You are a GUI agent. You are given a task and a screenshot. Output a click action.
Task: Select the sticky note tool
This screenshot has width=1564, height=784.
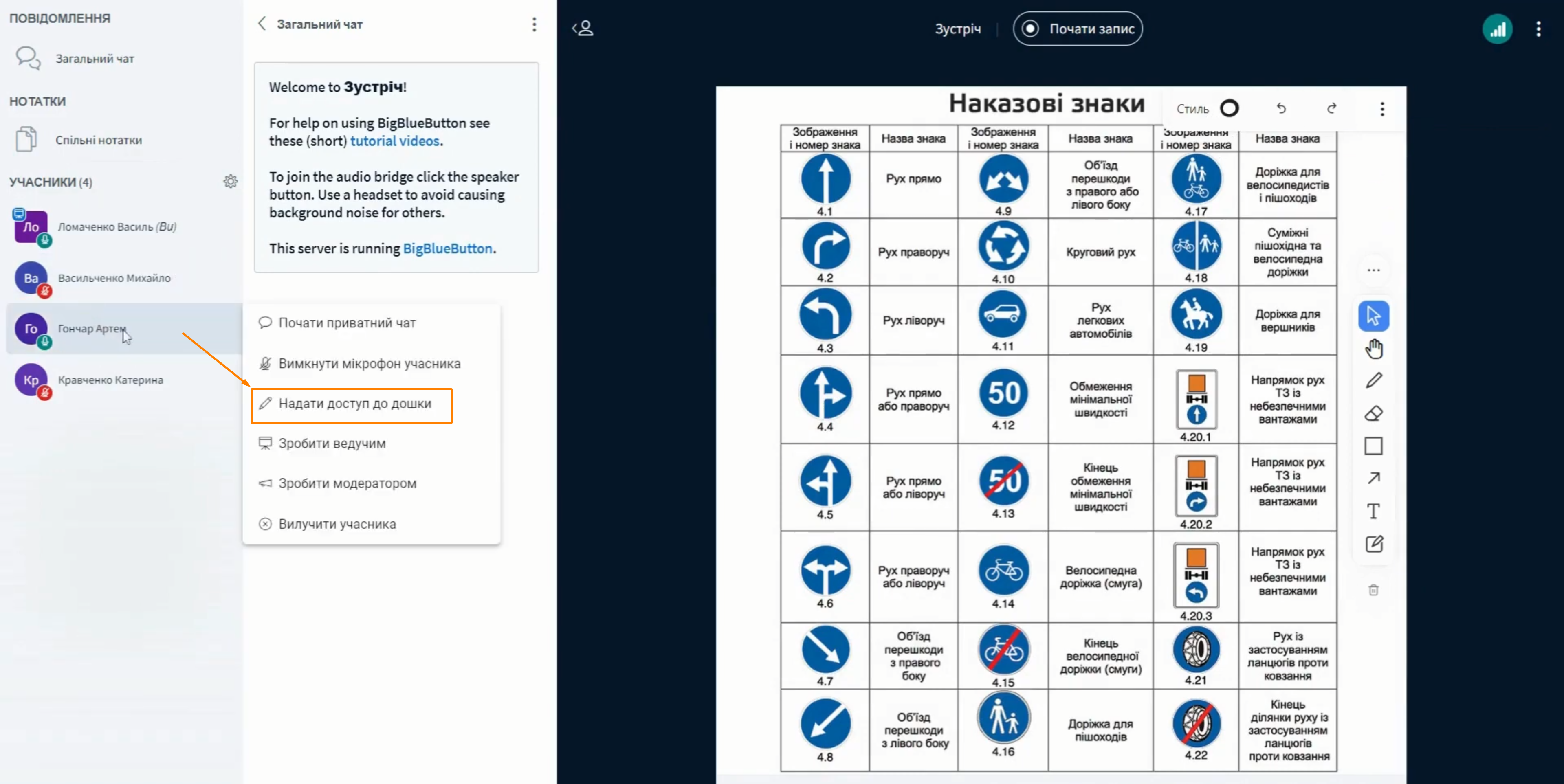pos(1373,544)
